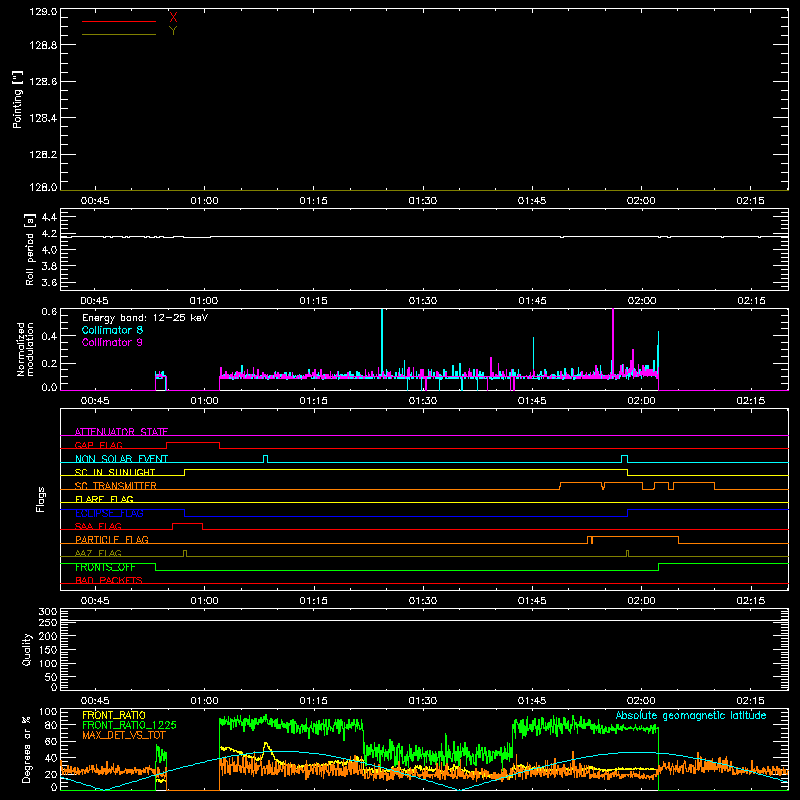Click the raised PARTICLE_FLAG segment

[x=635, y=537]
